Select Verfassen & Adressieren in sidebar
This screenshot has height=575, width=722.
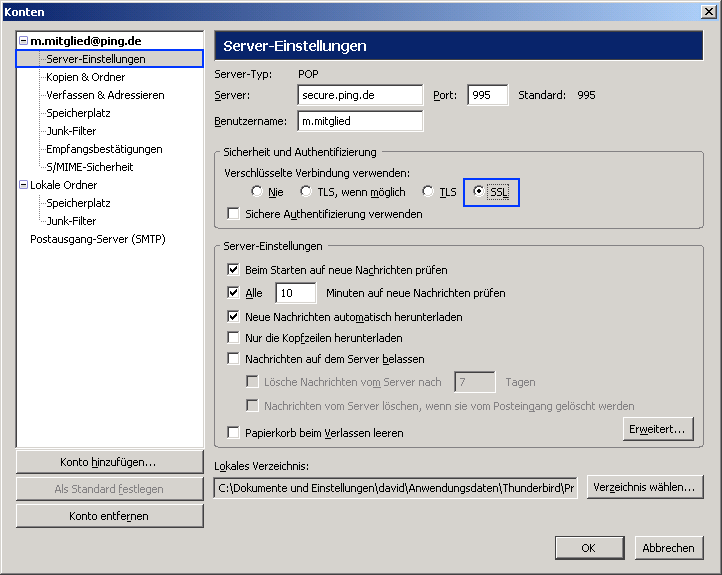[x=105, y=95]
